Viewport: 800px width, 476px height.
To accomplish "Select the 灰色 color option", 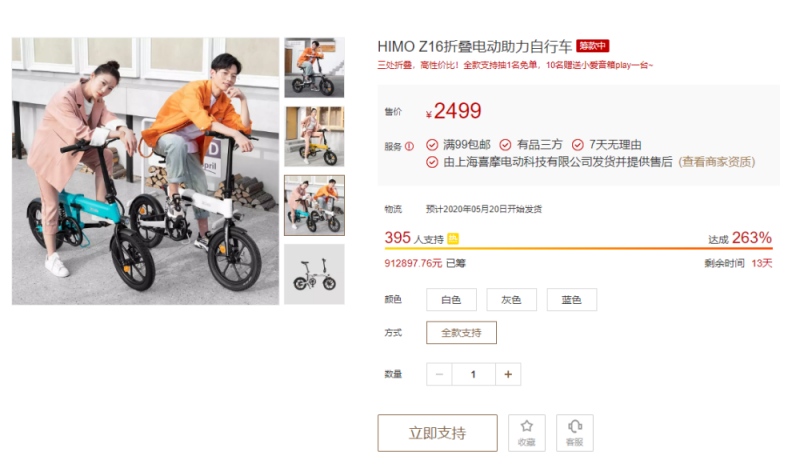I will (x=511, y=299).
